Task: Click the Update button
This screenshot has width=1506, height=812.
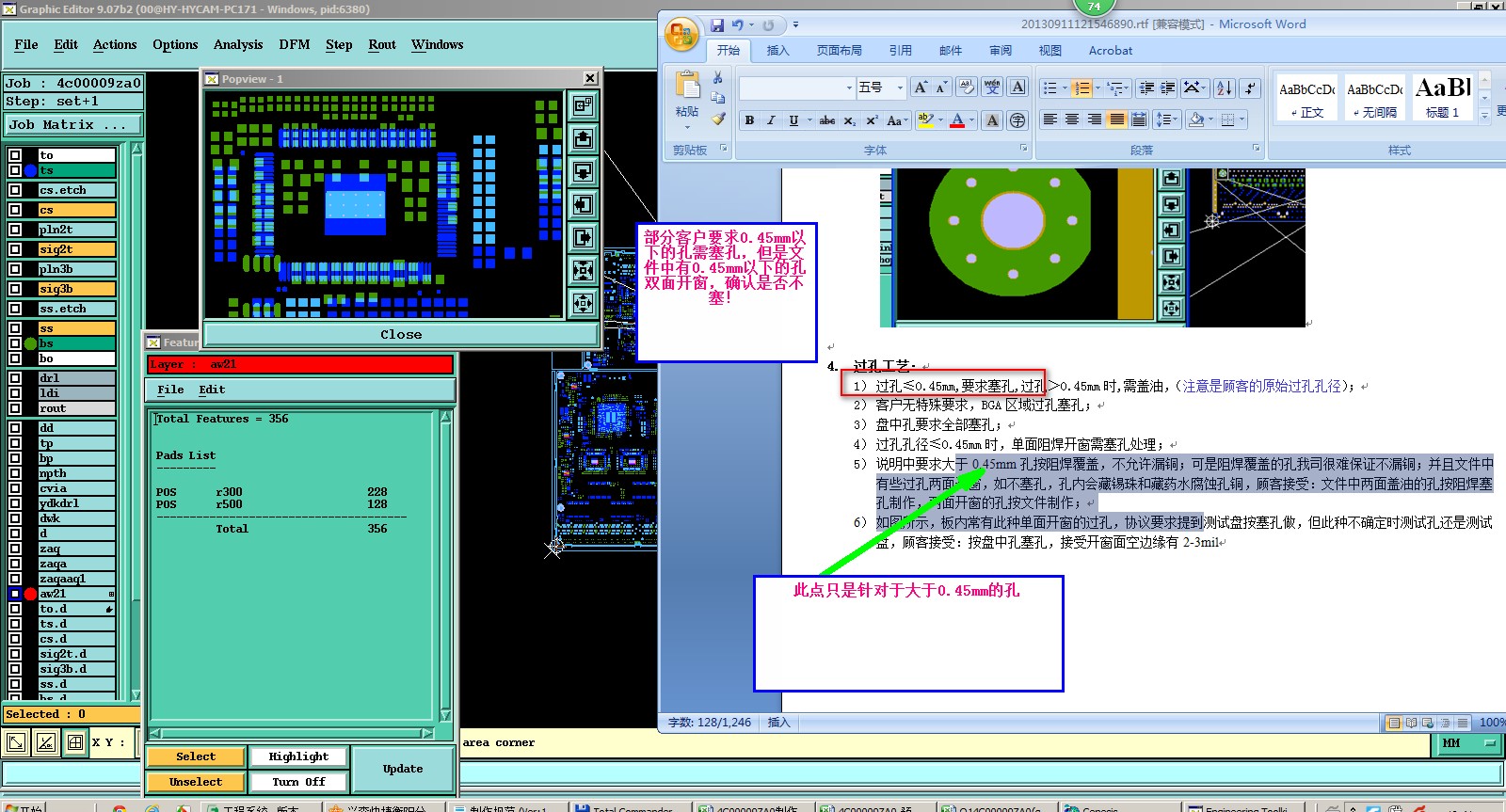Action: [x=403, y=769]
